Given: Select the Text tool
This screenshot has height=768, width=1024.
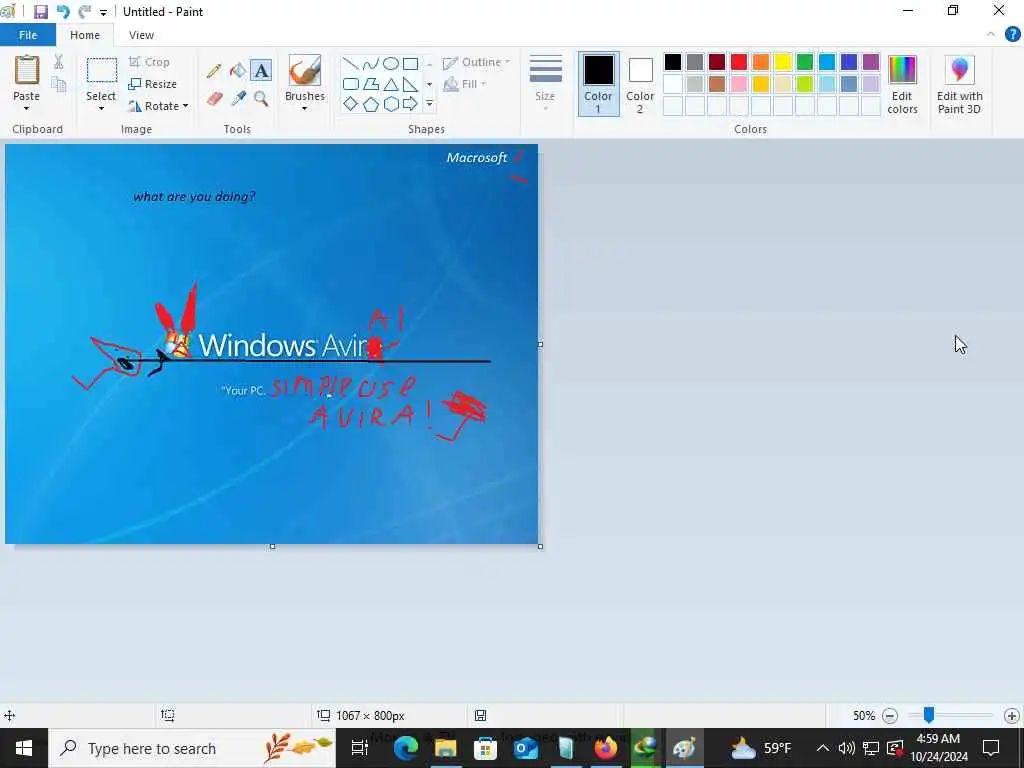Looking at the screenshot, I should (x=261, y=71).
